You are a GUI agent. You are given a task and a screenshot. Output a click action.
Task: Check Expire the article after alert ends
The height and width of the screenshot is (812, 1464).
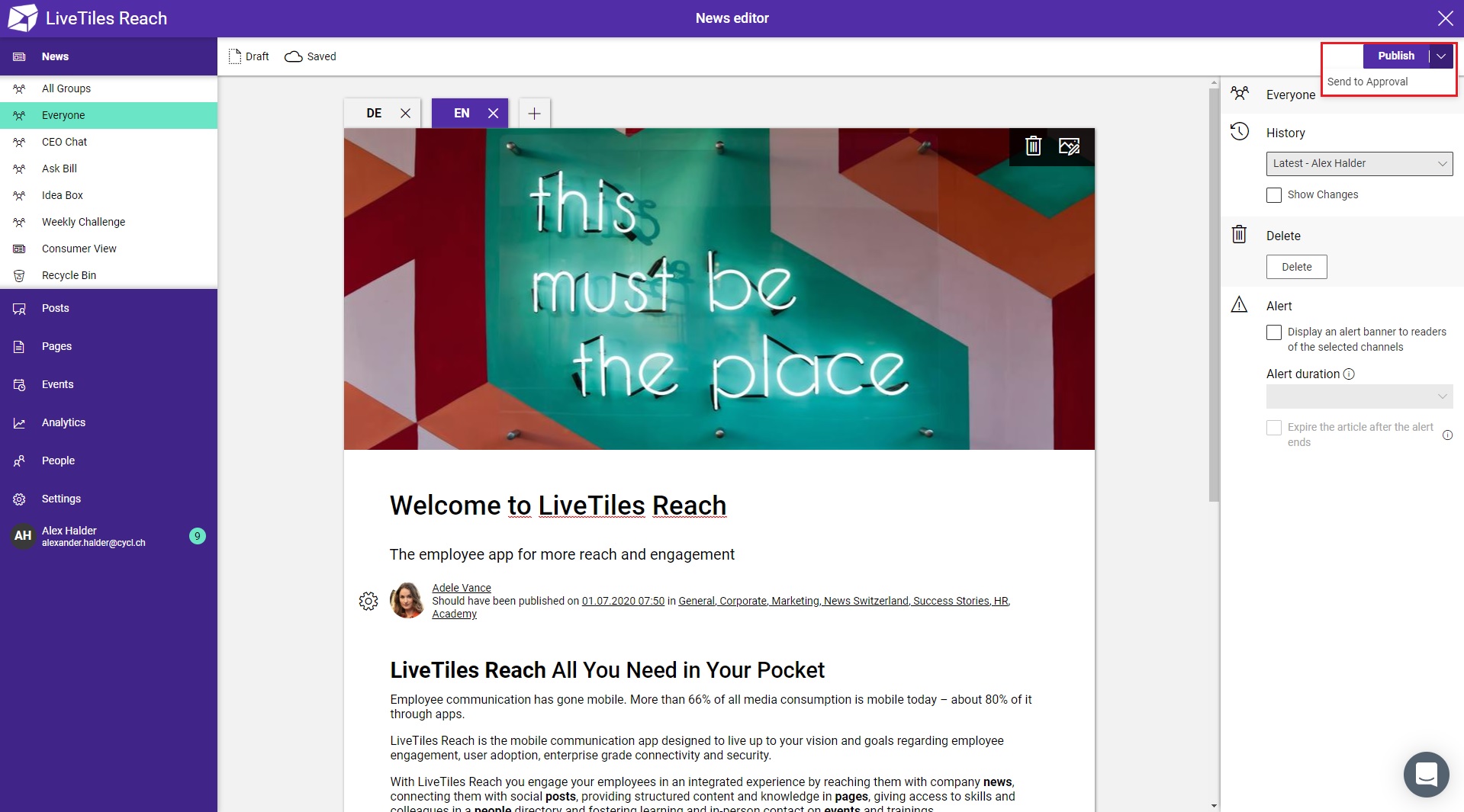1274,428
